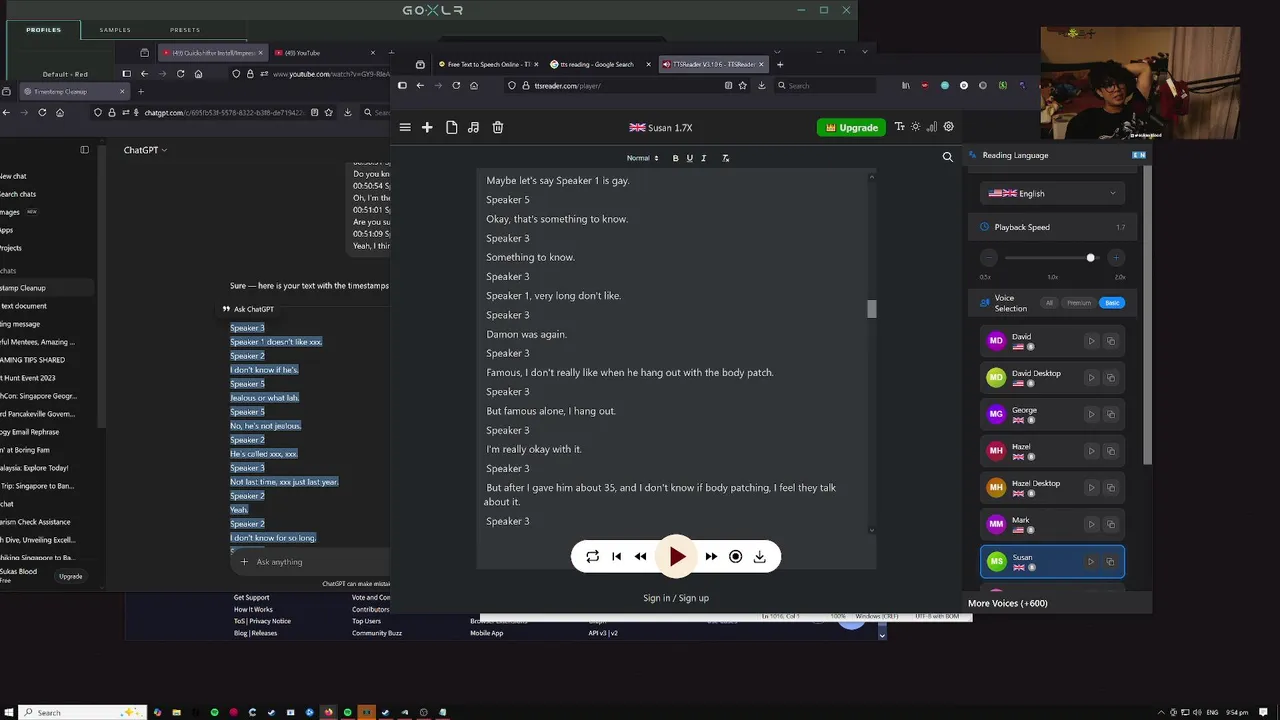Switch to tts reading - Google Search tab
This screenshot has height=720, width=1280.
click(596, 64)
